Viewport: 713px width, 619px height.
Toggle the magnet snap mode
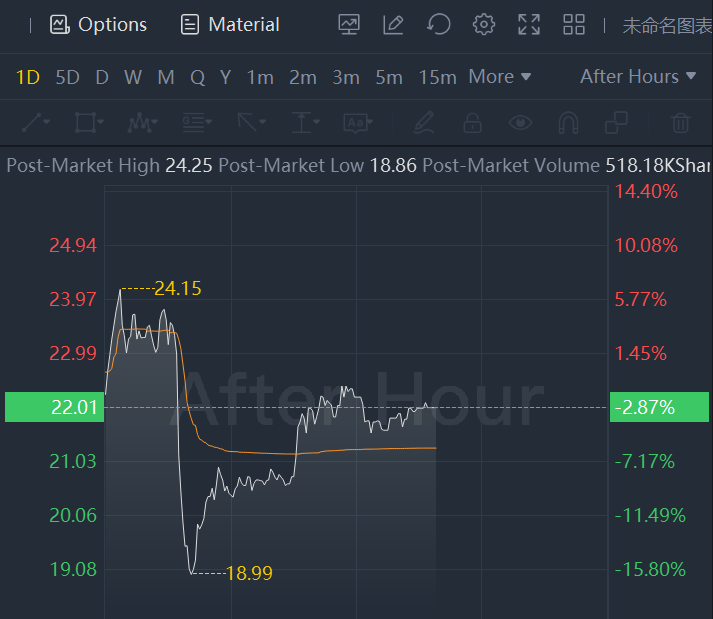point(568,123)
